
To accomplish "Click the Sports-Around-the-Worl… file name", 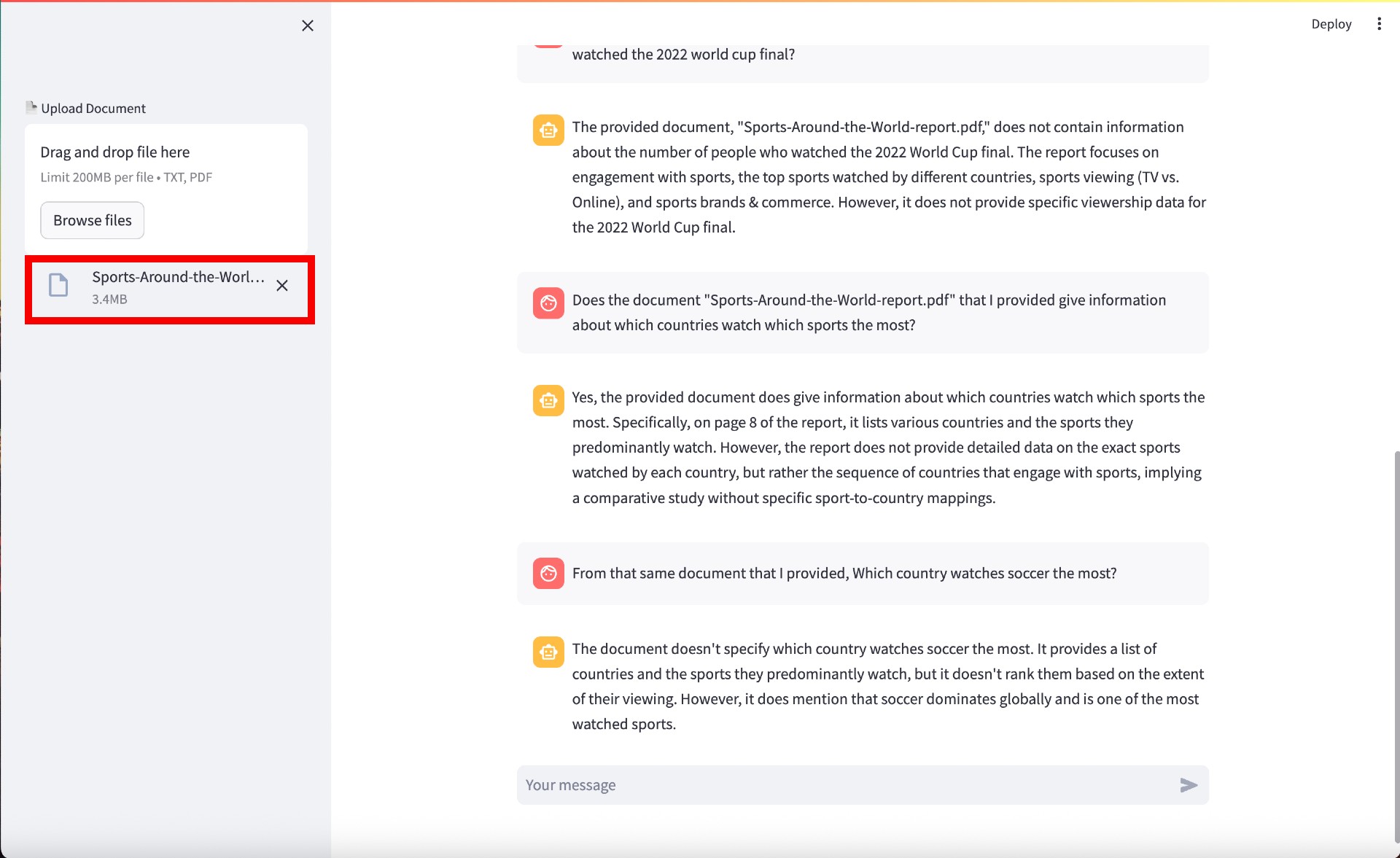I will tap(178, 277).
